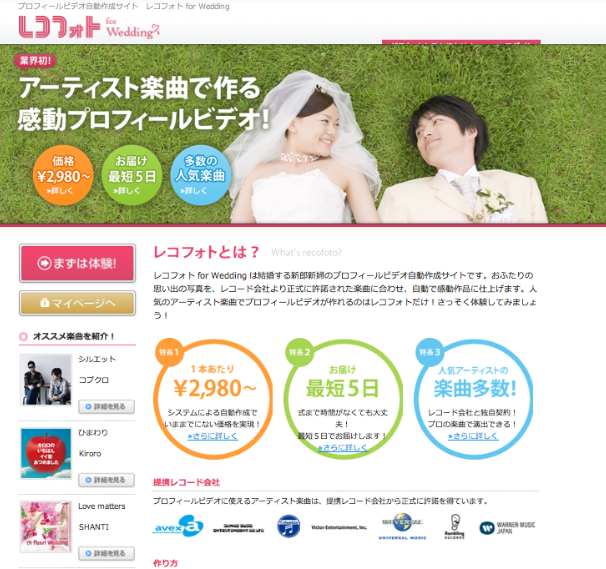Click the Warner Music Japan logo

click(507, 528)
